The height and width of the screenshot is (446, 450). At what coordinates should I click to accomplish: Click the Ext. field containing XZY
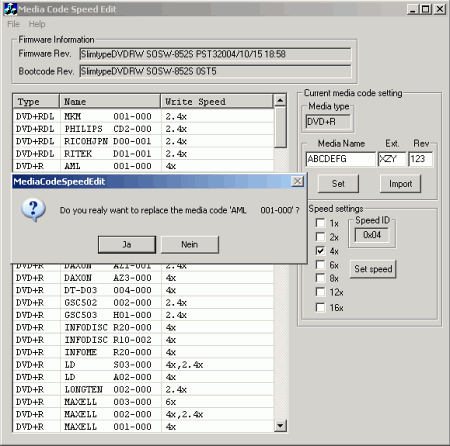(x=392, y=159)
